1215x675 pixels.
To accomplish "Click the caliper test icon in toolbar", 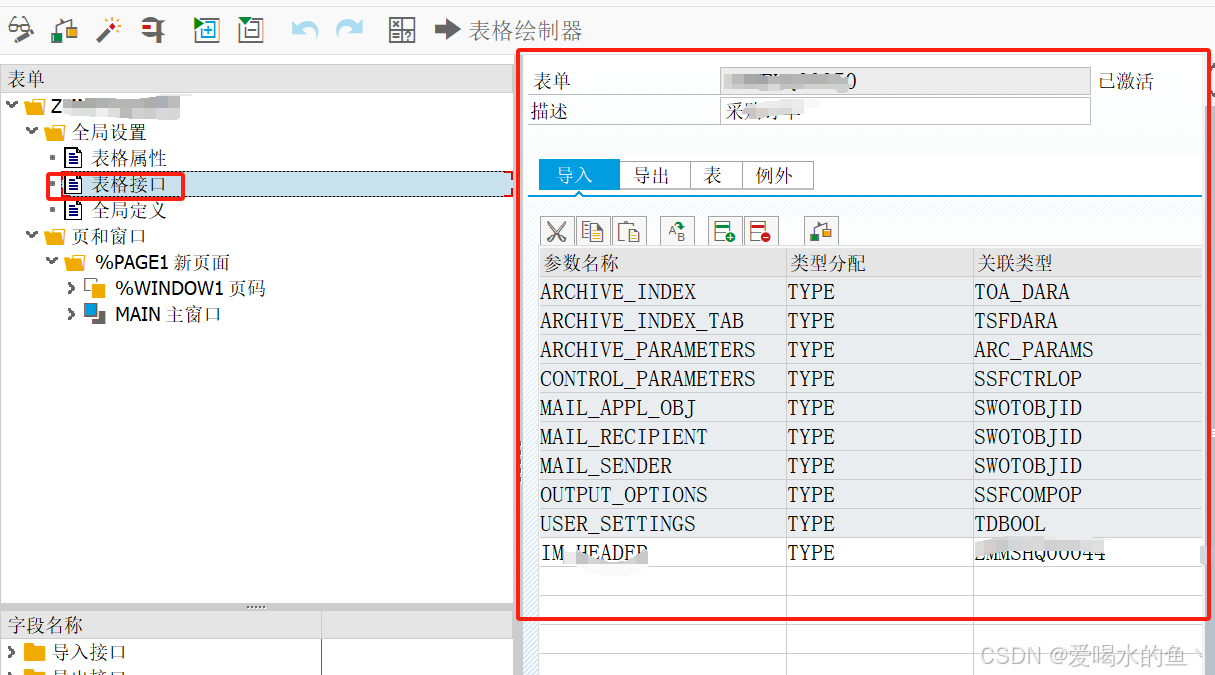I will click(x=152, y=29).
